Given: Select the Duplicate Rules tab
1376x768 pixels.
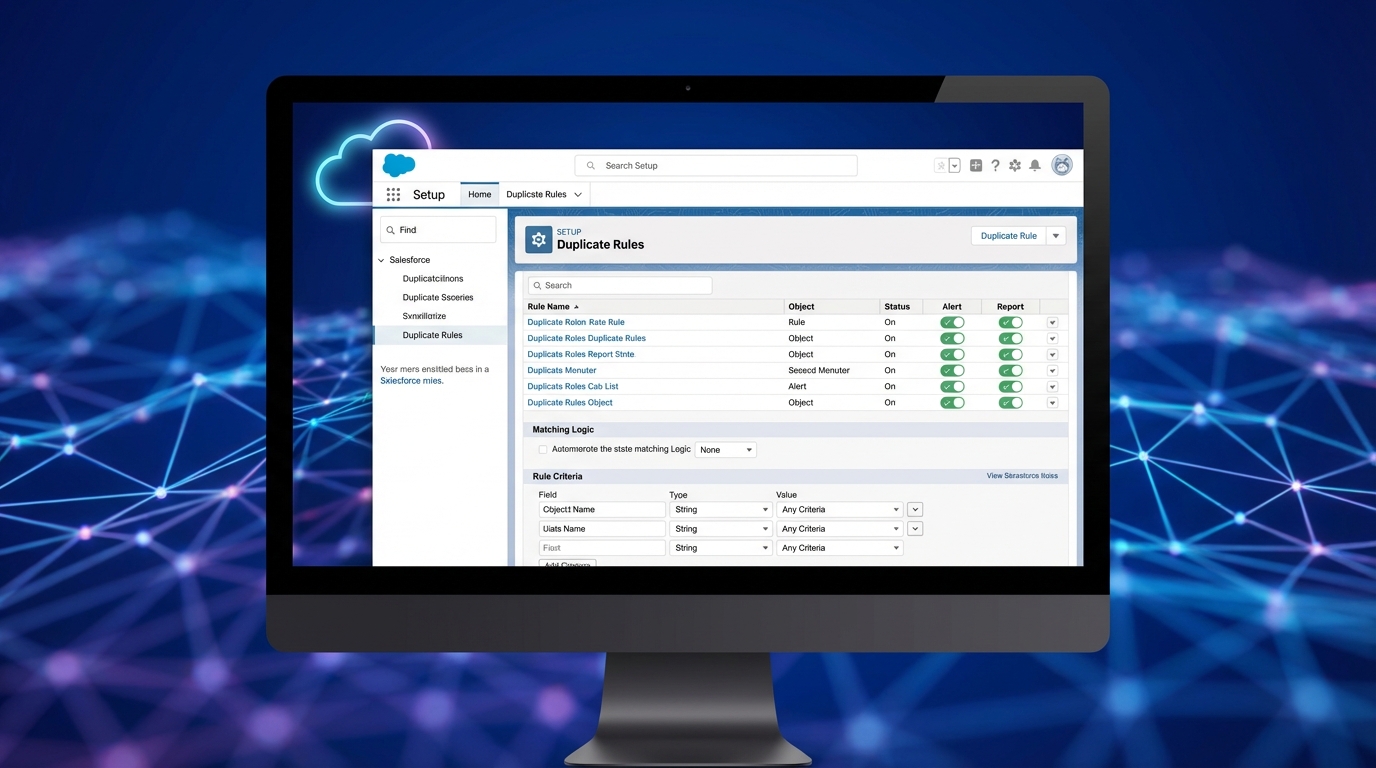Looking at the screenshot, I should (x=536, y=194).
